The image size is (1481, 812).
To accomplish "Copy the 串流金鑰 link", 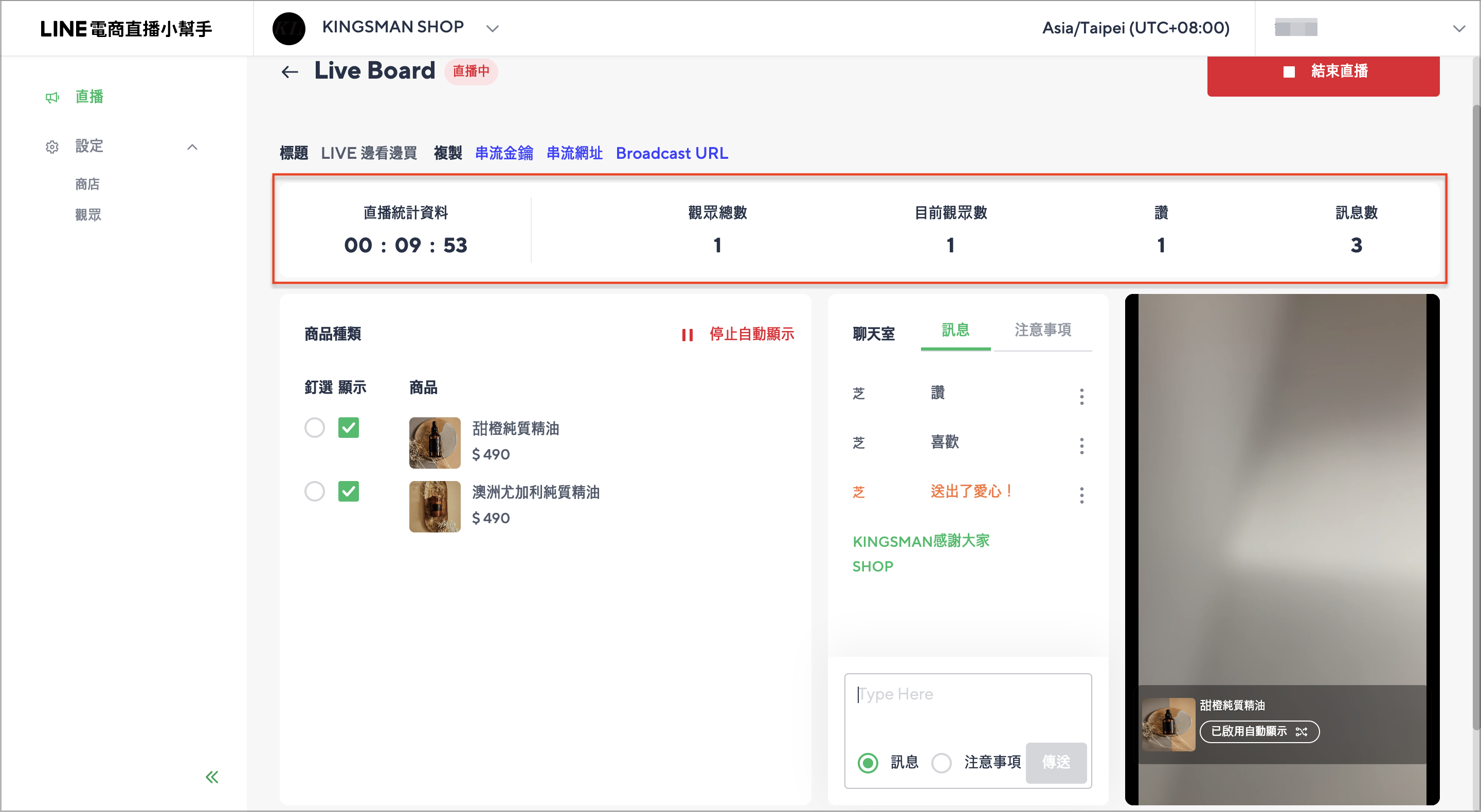I will pyautogui.click(x=503, y=154).
